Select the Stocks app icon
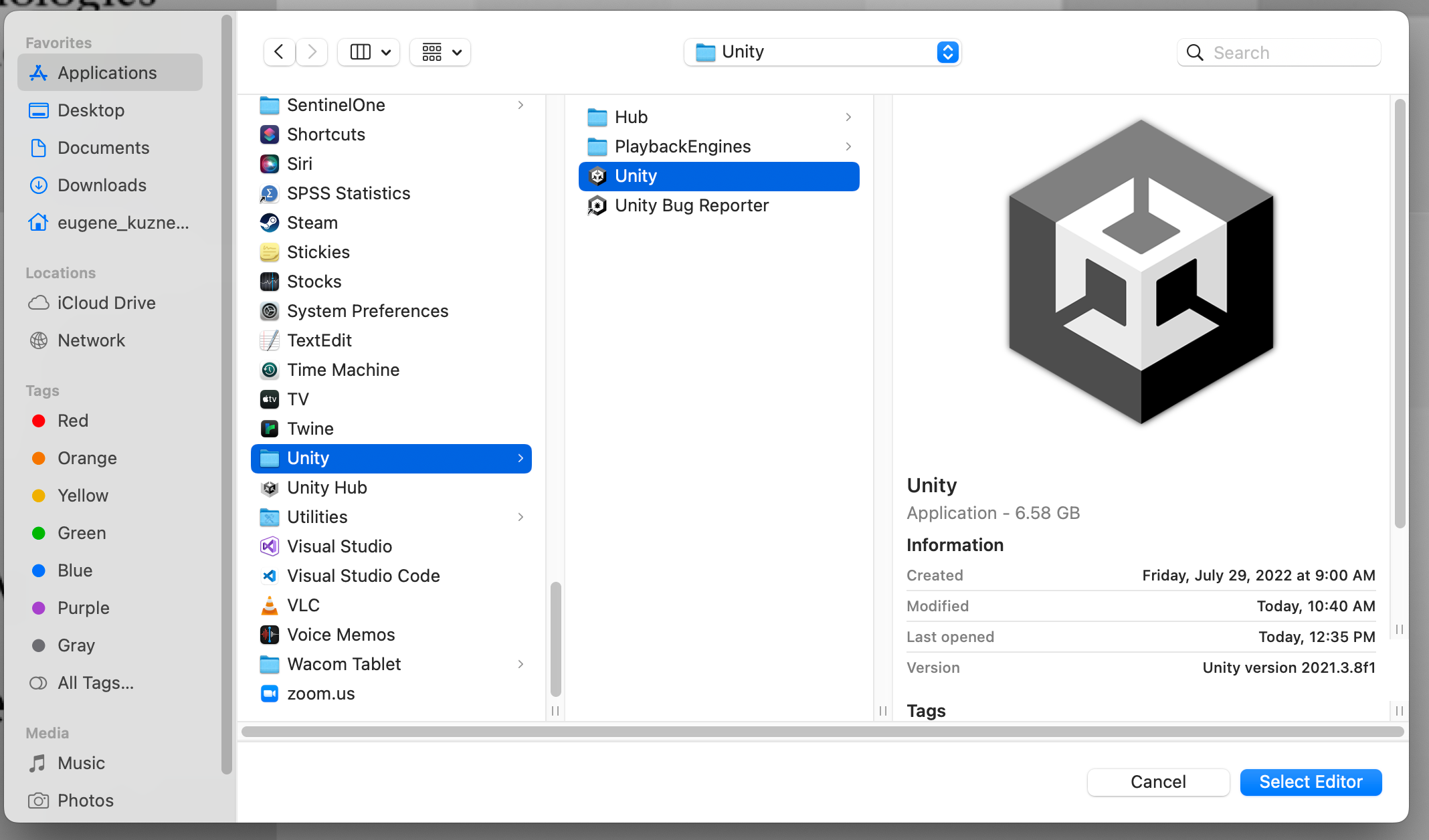Screen dimensions: 1429x840 (x=270, y=282)
